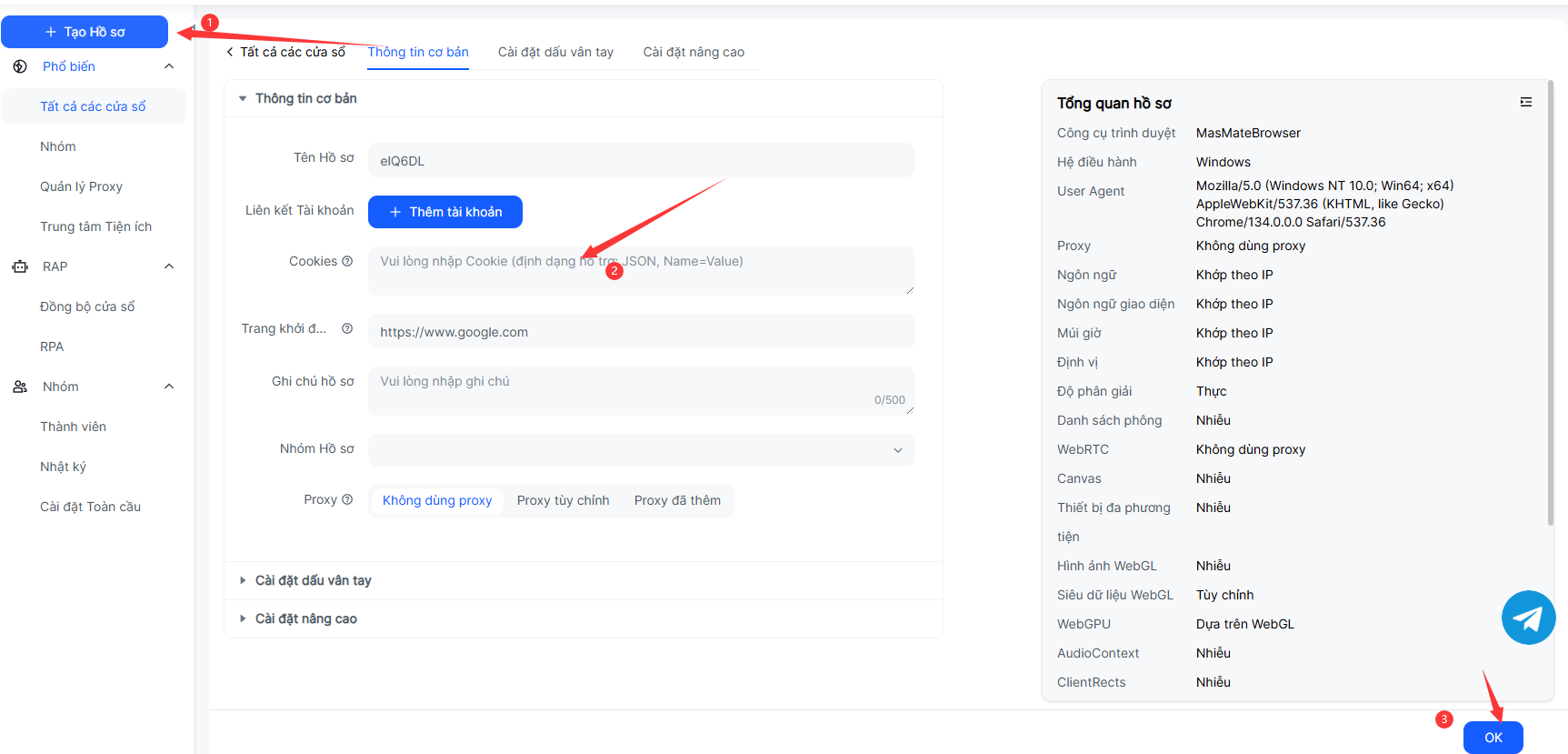1568x754 pixels.
Task: Select the Proxy tùy chỉnh option
Action: pyautogui.click(x=563, y=500)
